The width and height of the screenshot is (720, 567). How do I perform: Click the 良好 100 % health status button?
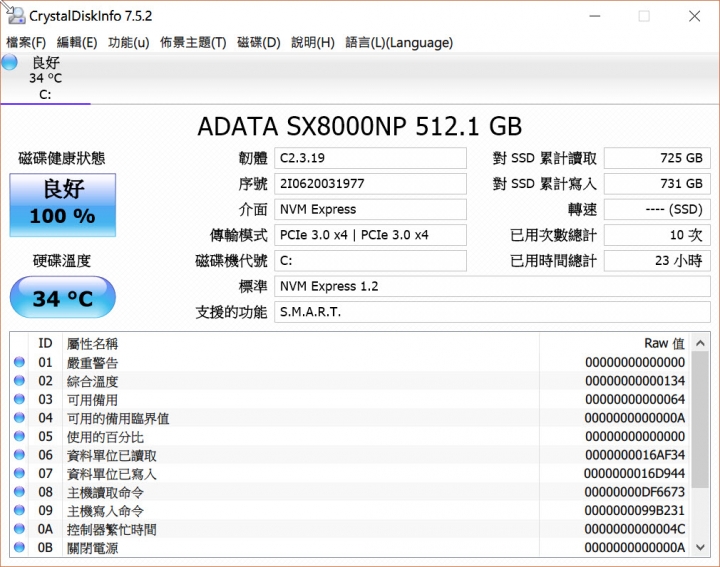(62, 205)
